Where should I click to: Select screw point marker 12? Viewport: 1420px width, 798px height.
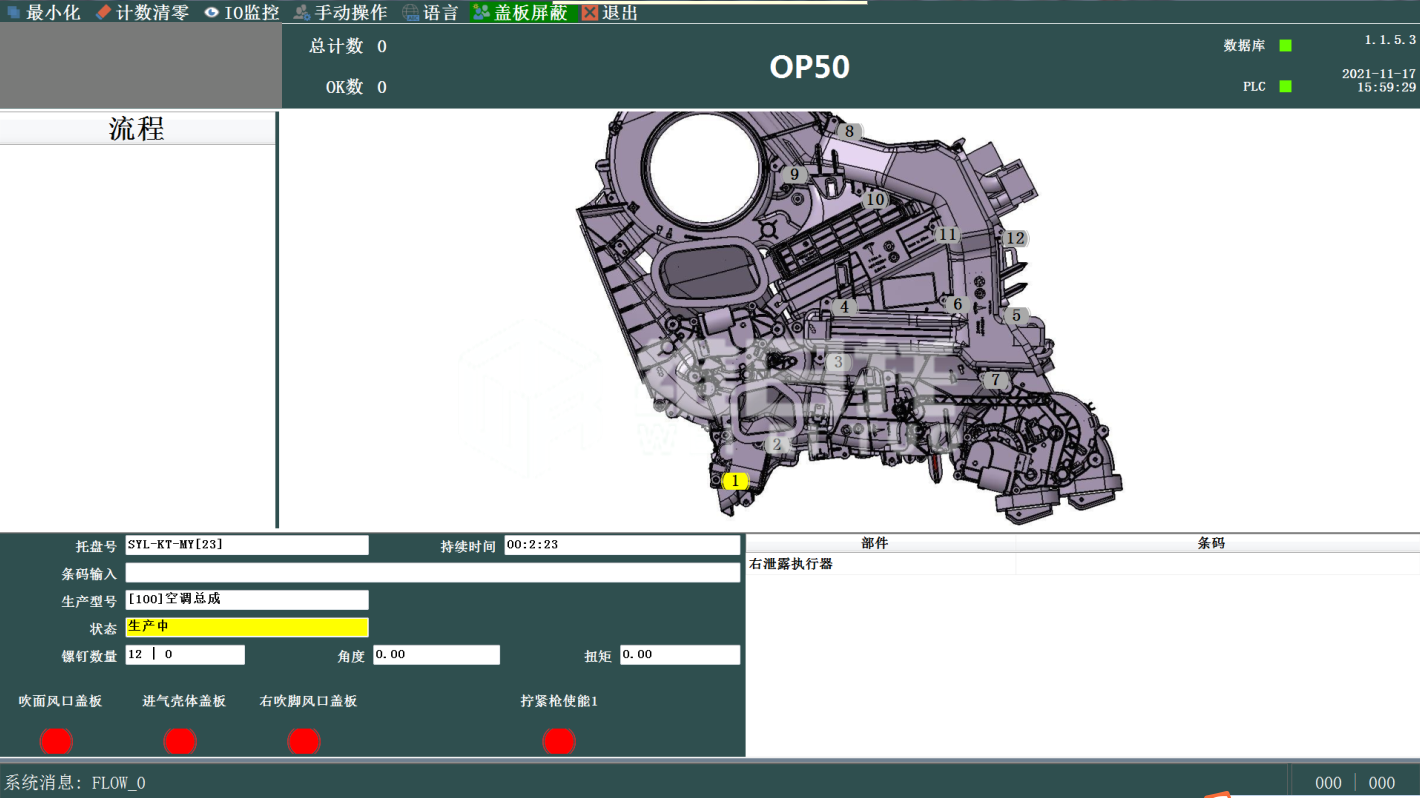(x=1015, y=238)
